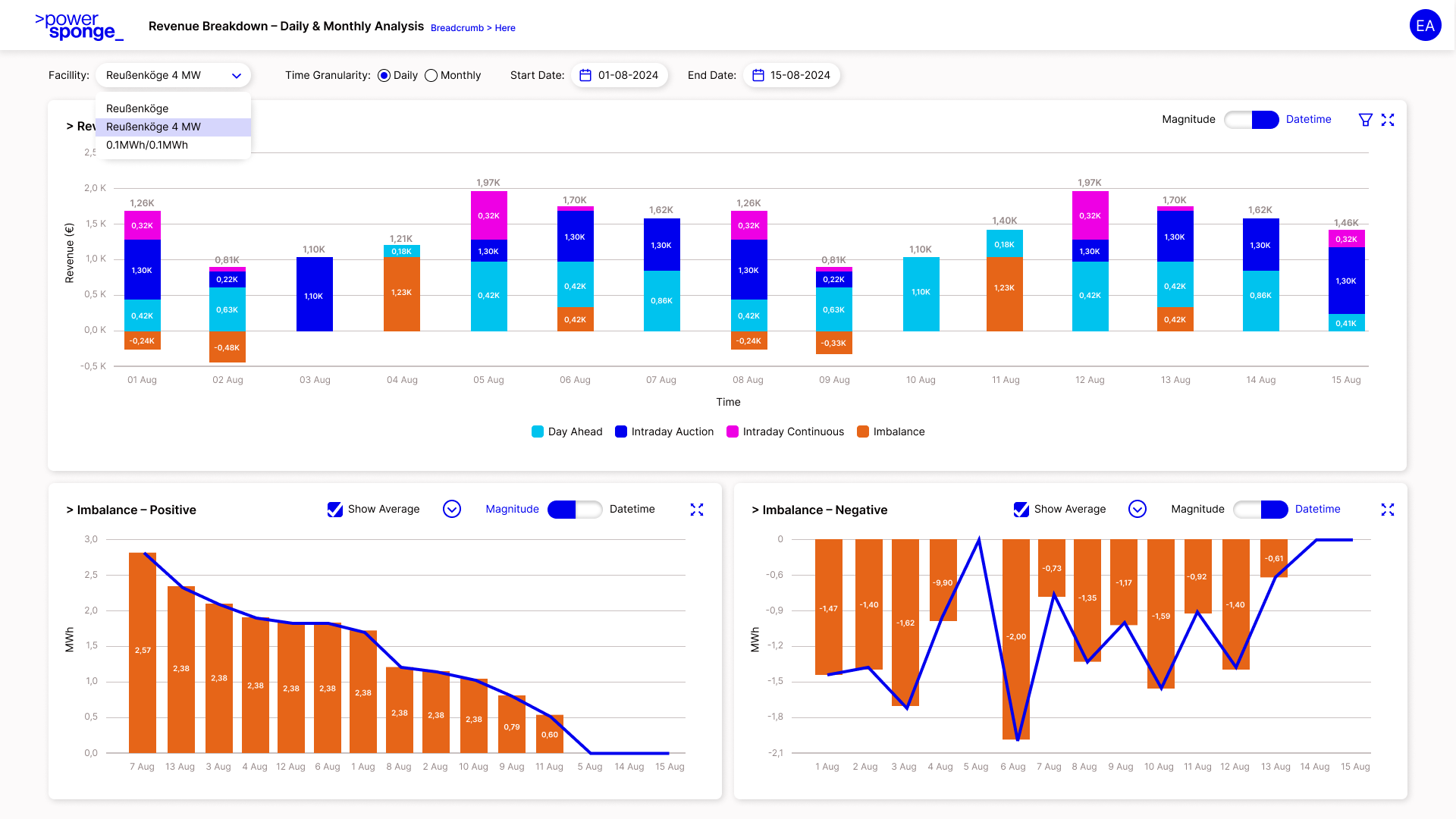
Task: Open circled chevron in Imbalance – Positive
Action: tap(452, 509)
